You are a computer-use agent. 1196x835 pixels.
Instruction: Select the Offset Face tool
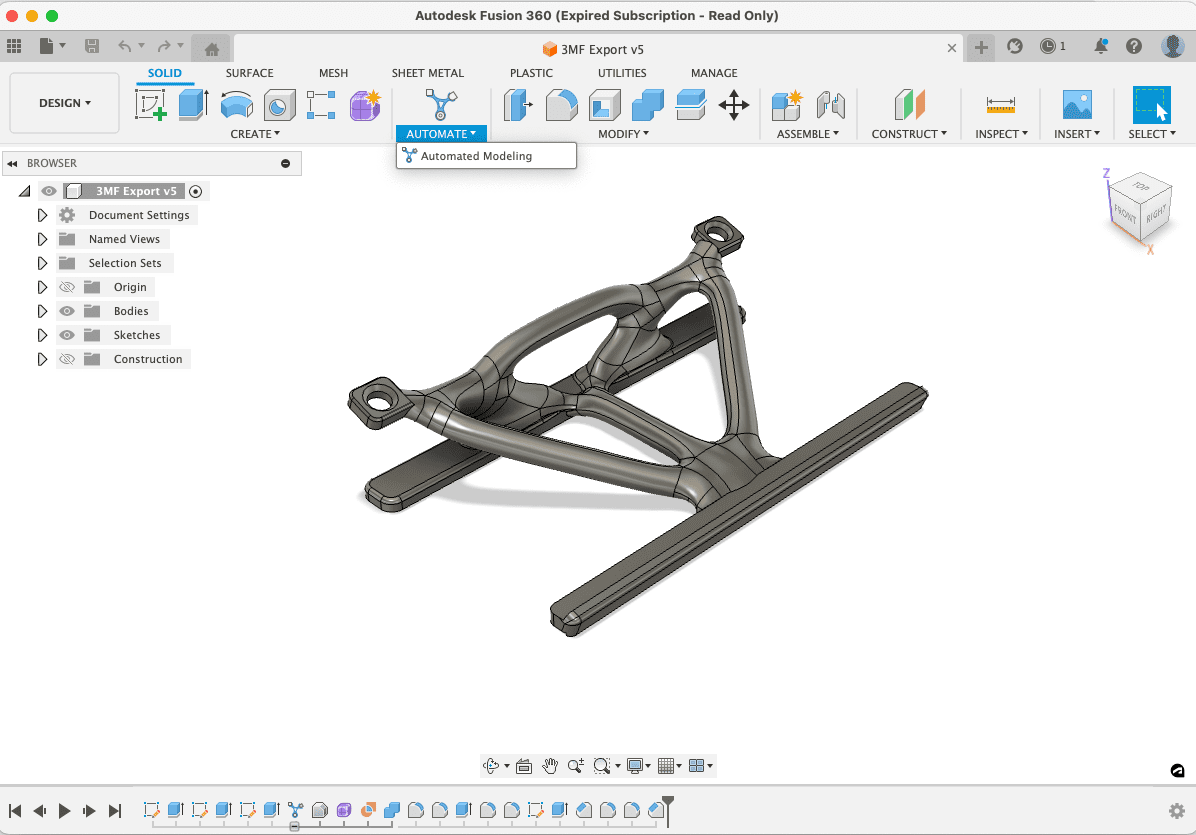coord(690,104)
